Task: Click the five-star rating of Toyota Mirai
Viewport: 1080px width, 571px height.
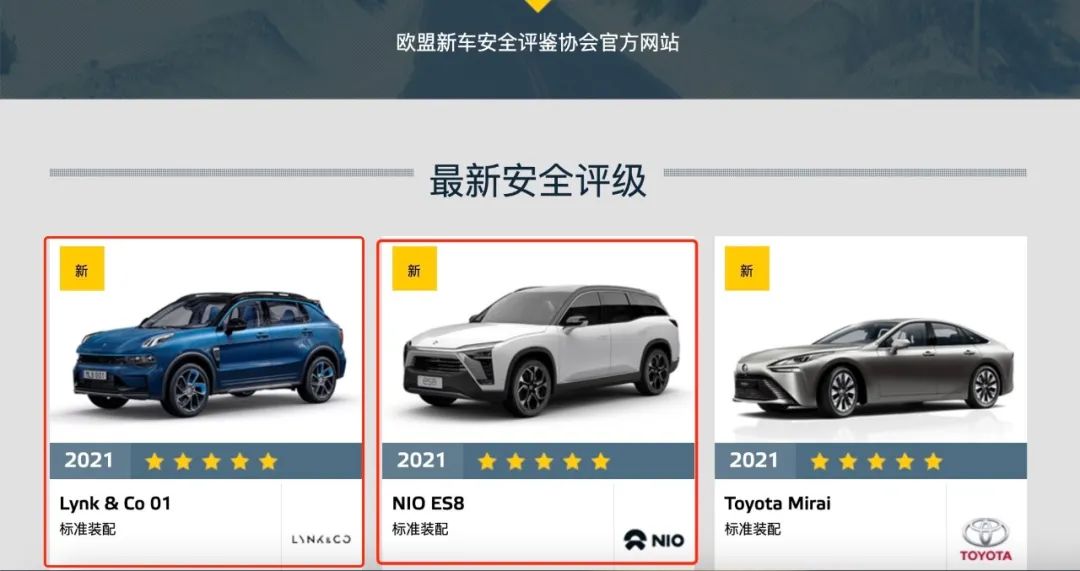Action: tap(876, 461)
